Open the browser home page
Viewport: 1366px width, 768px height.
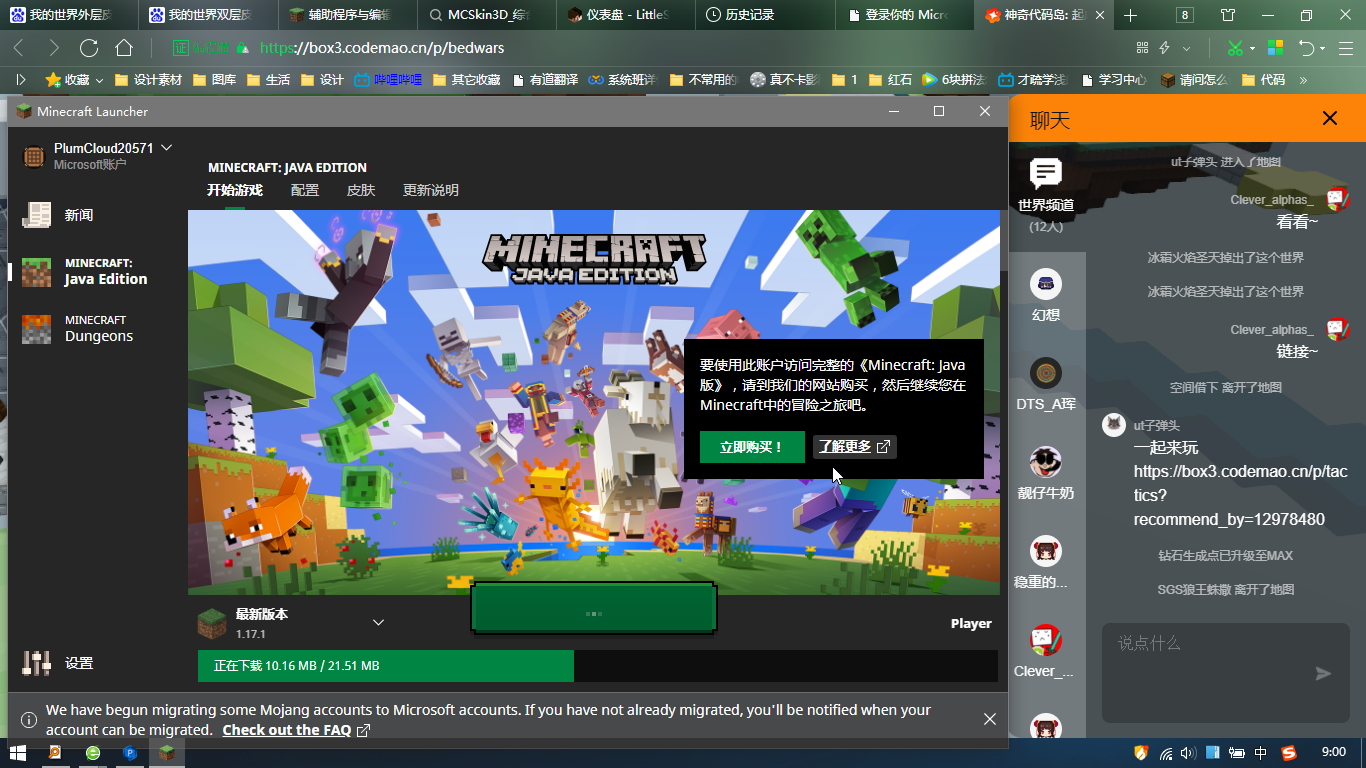pos(124,48)
